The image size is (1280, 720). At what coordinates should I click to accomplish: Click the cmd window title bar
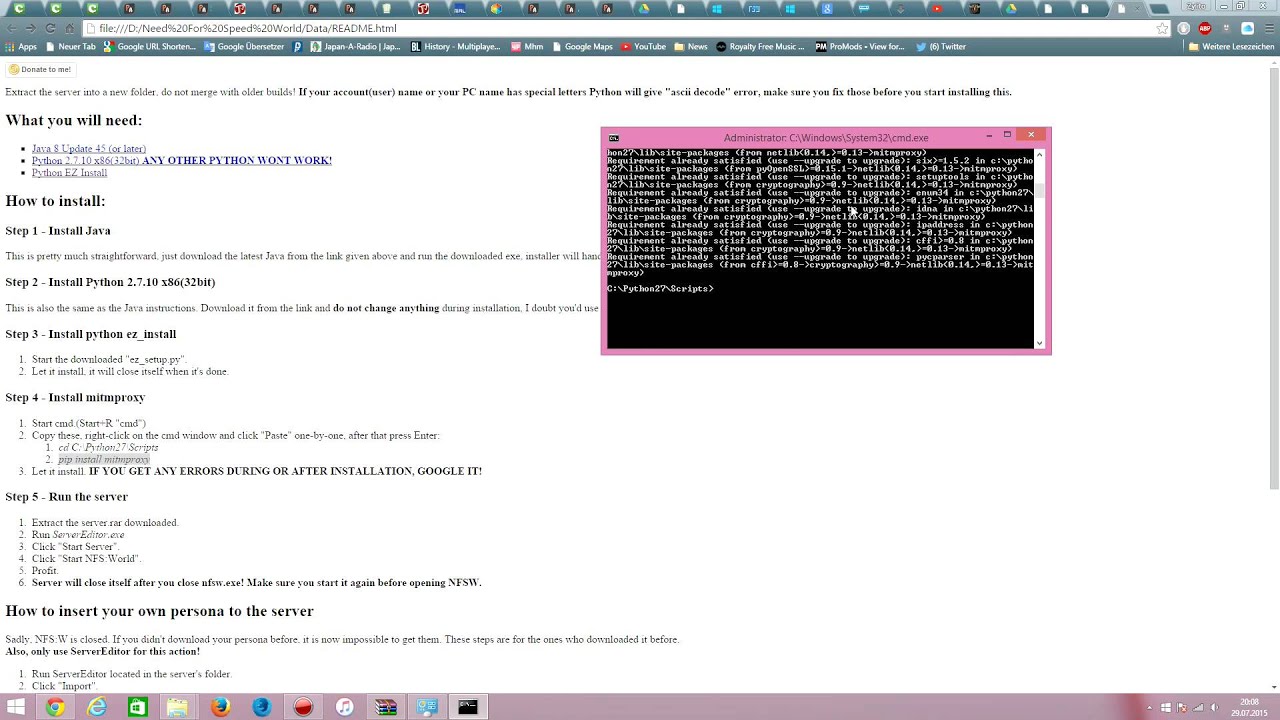(x=825, y=138)
